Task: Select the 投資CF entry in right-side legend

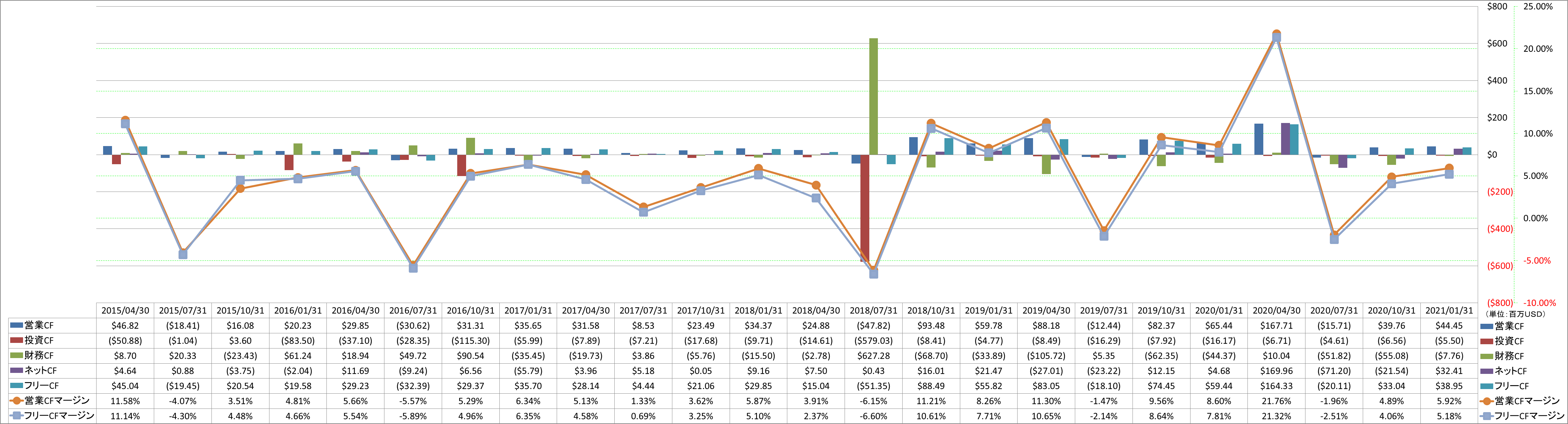Action: [x=1502, y=341]
